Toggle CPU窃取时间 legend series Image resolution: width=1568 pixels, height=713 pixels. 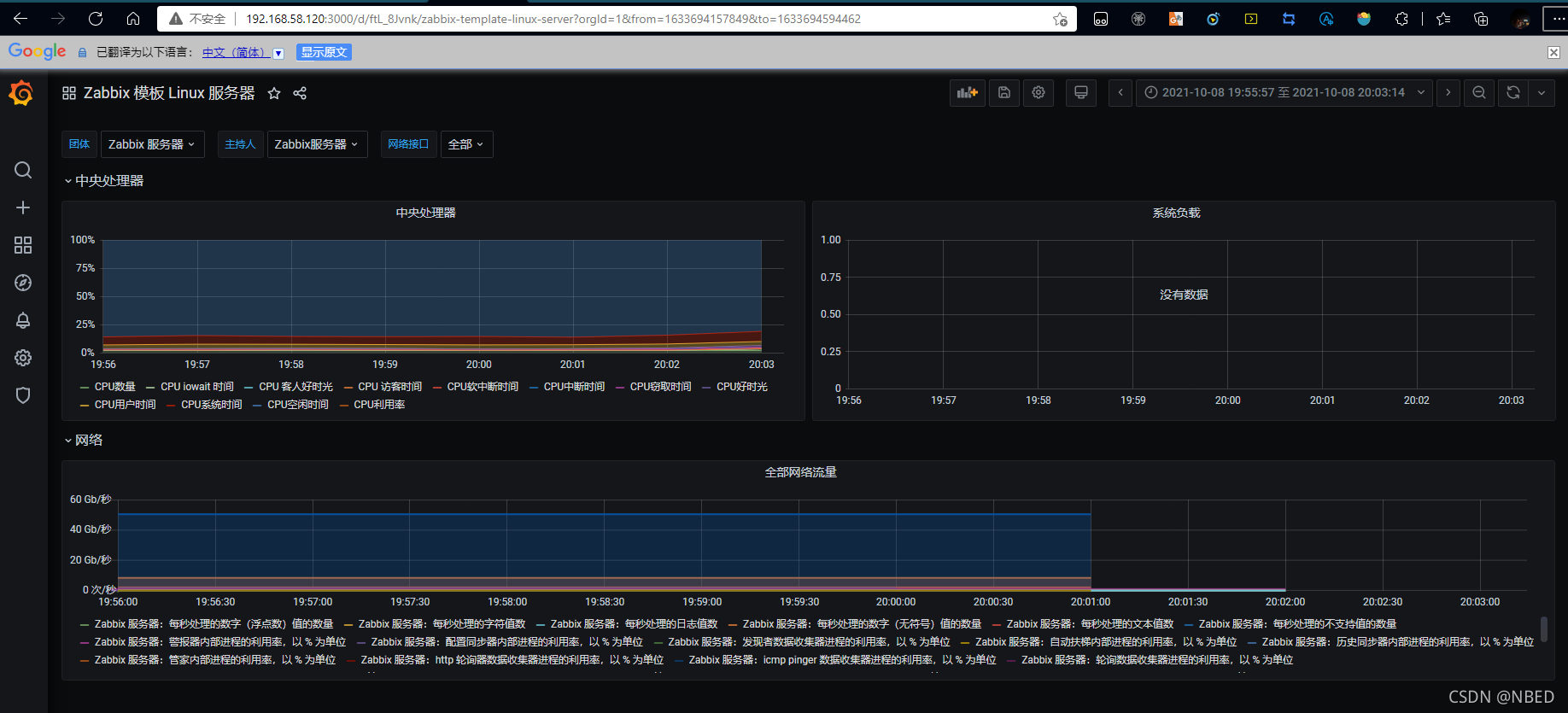660,387
